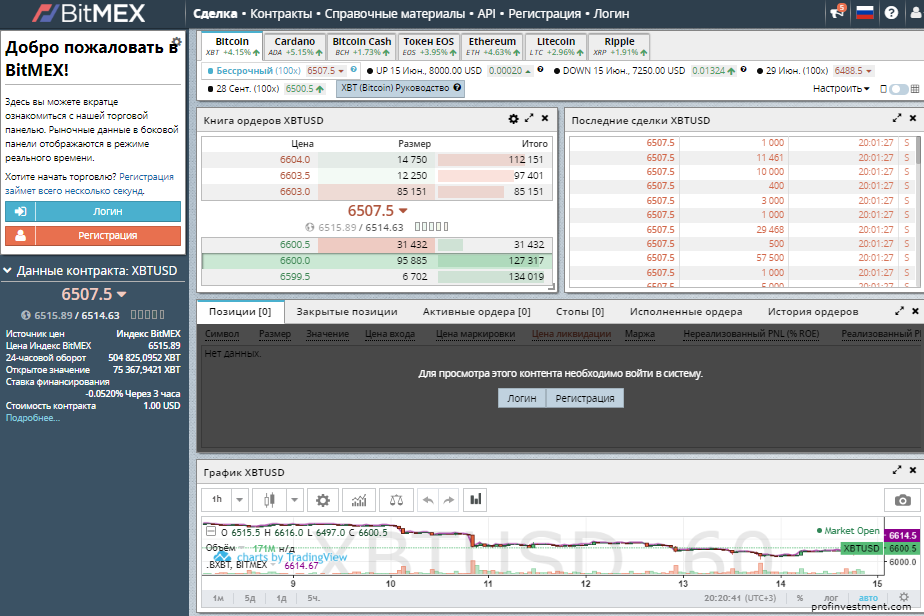Open XBT (Bitcoin) Руководство guide
The height and width of the screenshot is (616, 924).
[x=400, y=88]
